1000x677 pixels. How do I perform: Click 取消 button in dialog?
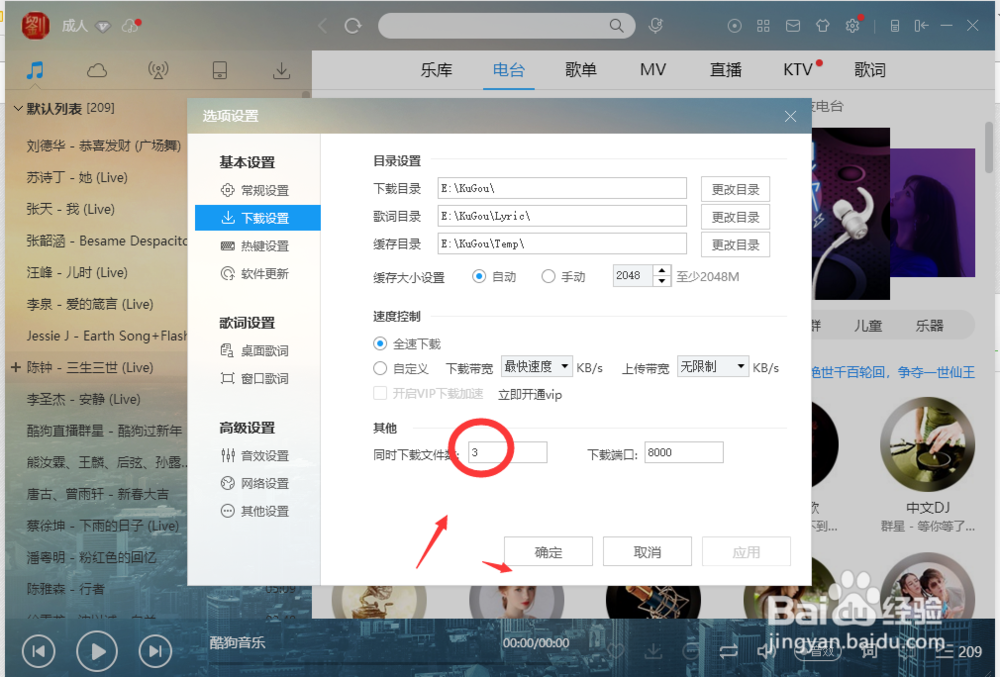tap(647, 551)
